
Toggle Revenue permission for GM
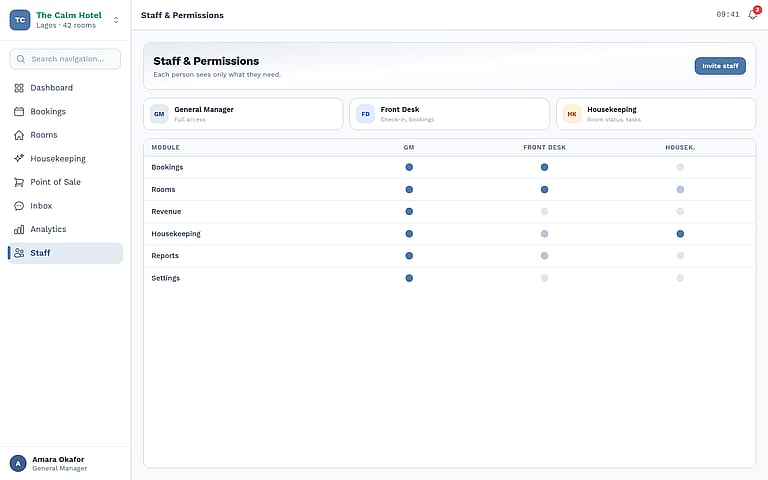[409, 212]
